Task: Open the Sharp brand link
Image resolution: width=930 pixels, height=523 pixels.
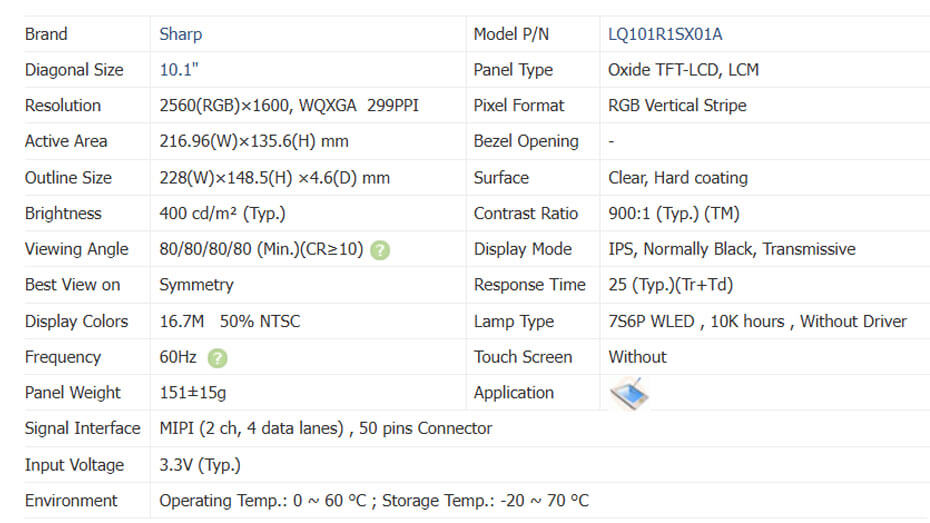Action: [180, 34]
